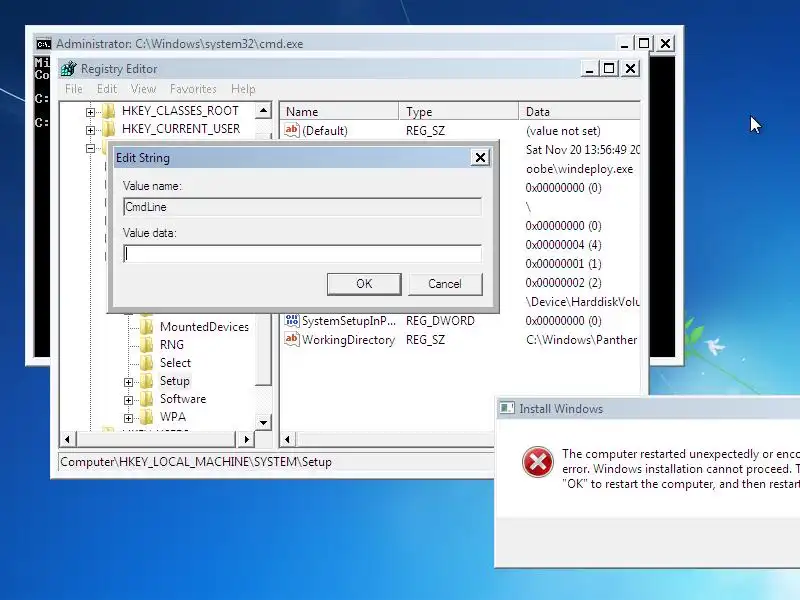
Task: Click tree pane scroll down arrow
Action: click(x=263, y=422)
